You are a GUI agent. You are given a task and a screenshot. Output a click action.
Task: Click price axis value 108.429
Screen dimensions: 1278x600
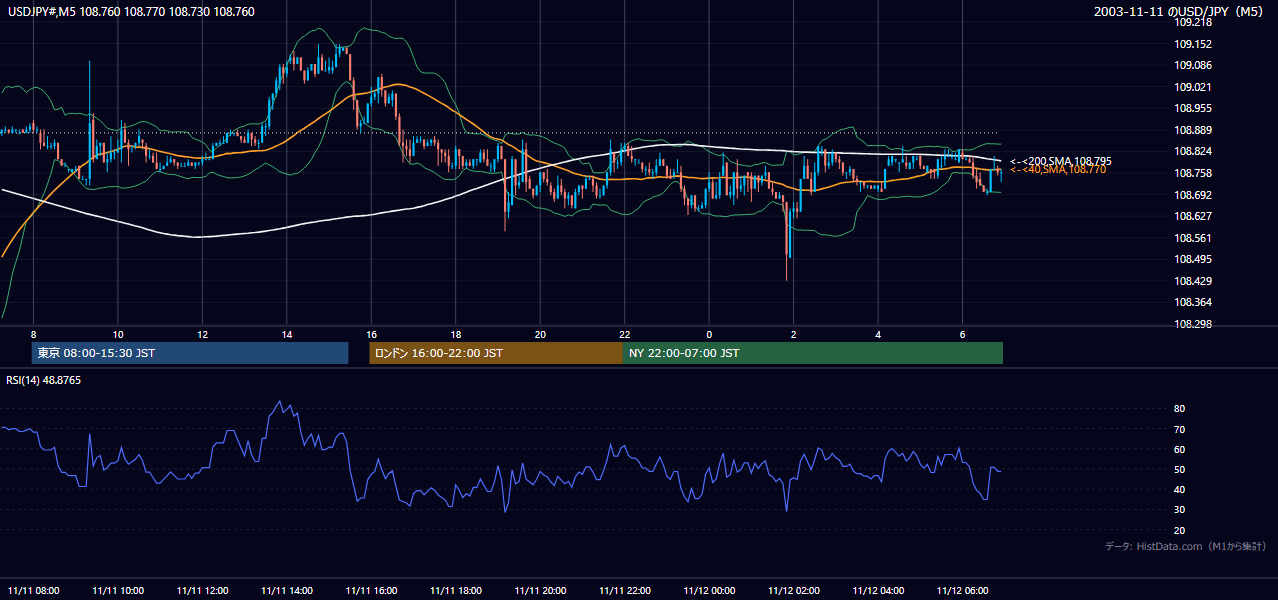[1193, 281]
